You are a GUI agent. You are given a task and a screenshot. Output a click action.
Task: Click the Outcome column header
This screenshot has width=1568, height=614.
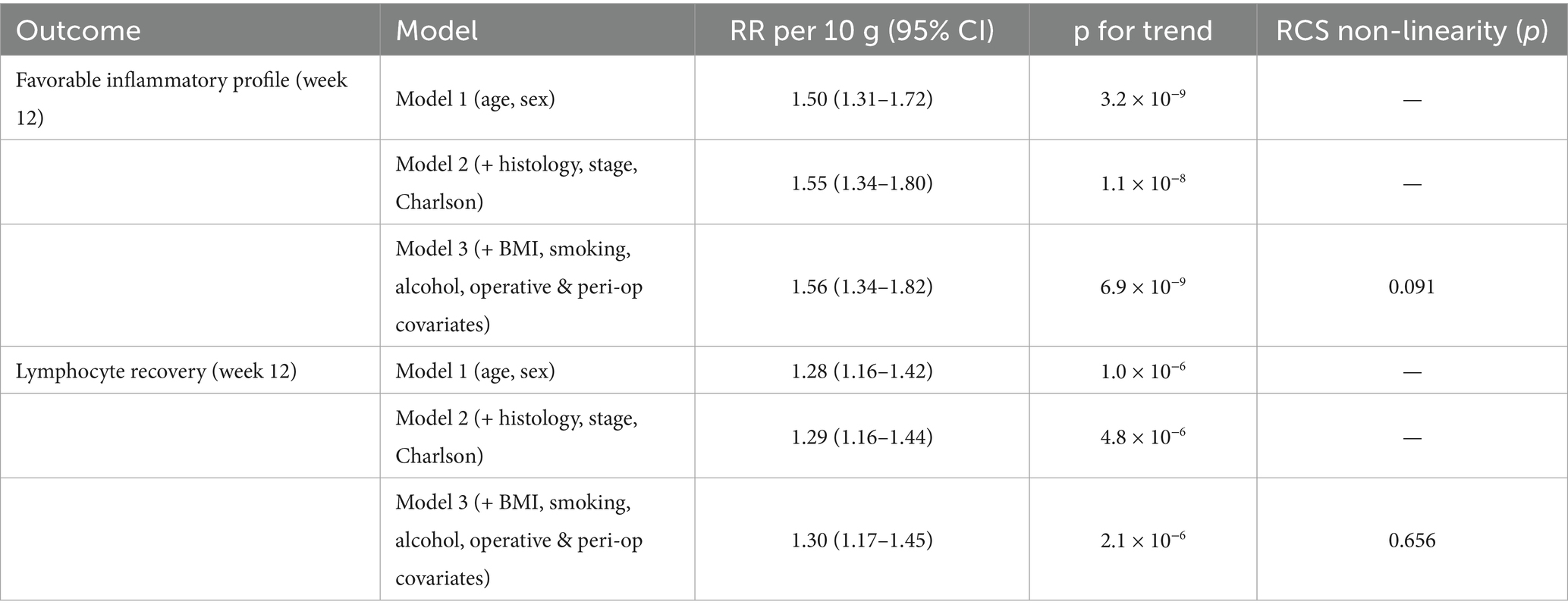[x=78, y=31]
